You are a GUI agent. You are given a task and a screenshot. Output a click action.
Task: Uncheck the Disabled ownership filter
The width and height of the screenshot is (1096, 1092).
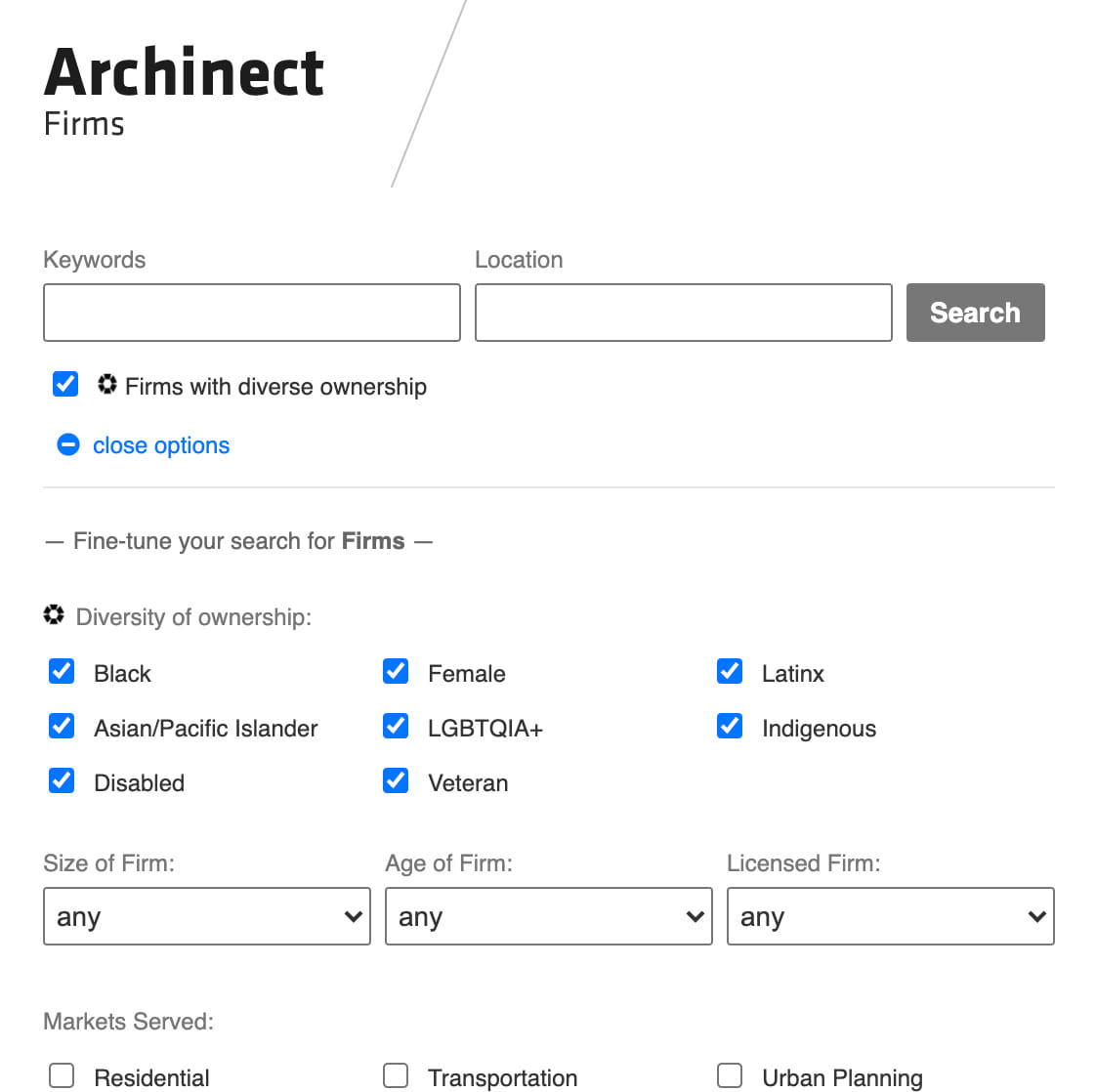(62, 780)
